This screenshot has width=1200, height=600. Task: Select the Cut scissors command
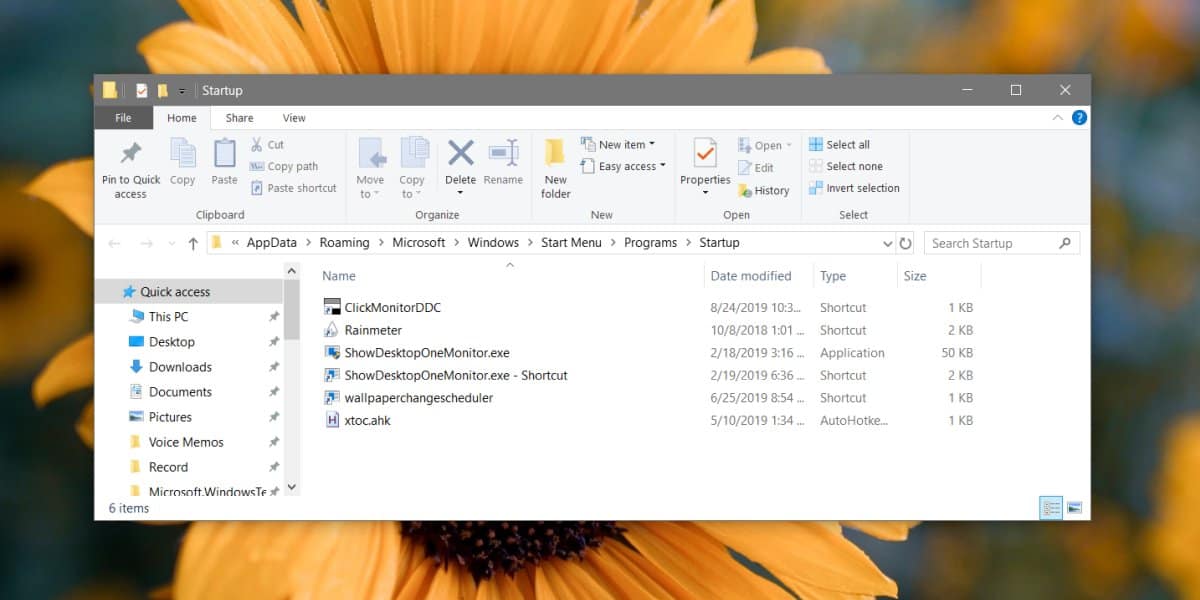tap(267, 145)
